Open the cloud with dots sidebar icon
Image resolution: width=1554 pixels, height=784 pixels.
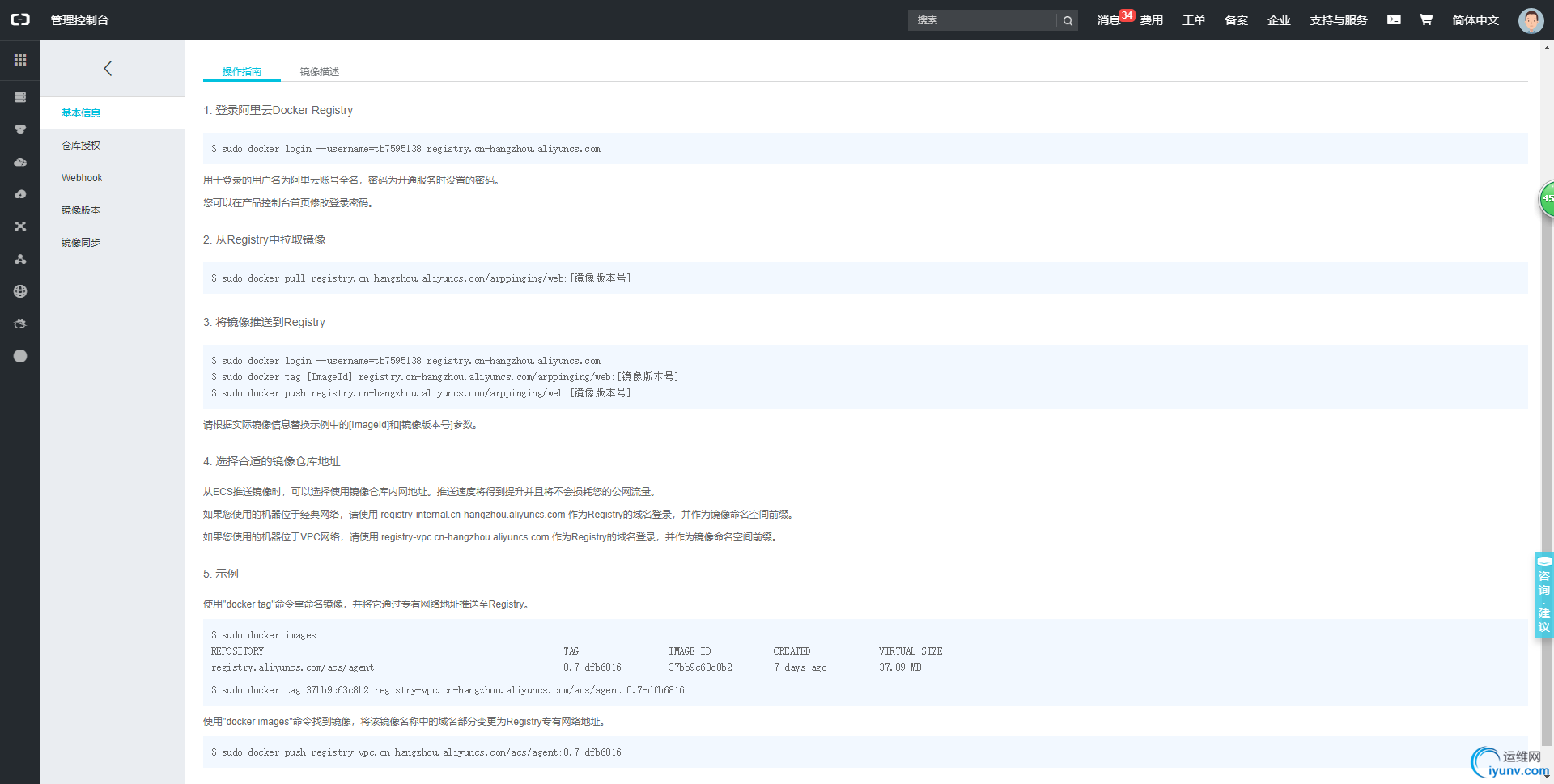point(20,162)
